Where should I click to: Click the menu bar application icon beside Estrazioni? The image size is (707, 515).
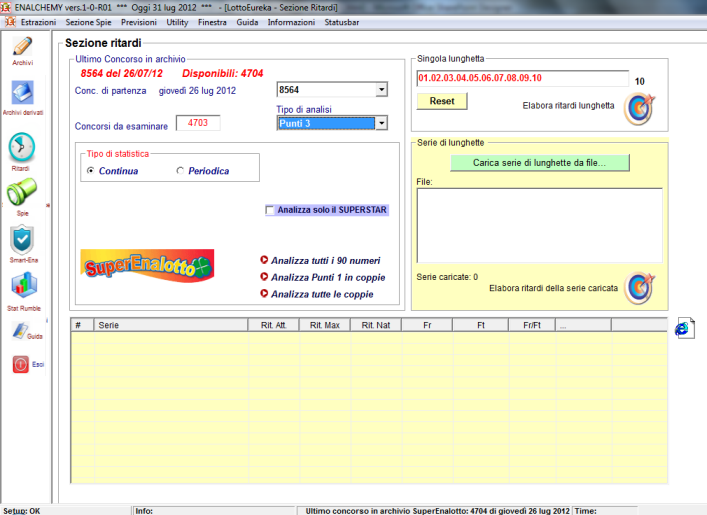point(10,22)
